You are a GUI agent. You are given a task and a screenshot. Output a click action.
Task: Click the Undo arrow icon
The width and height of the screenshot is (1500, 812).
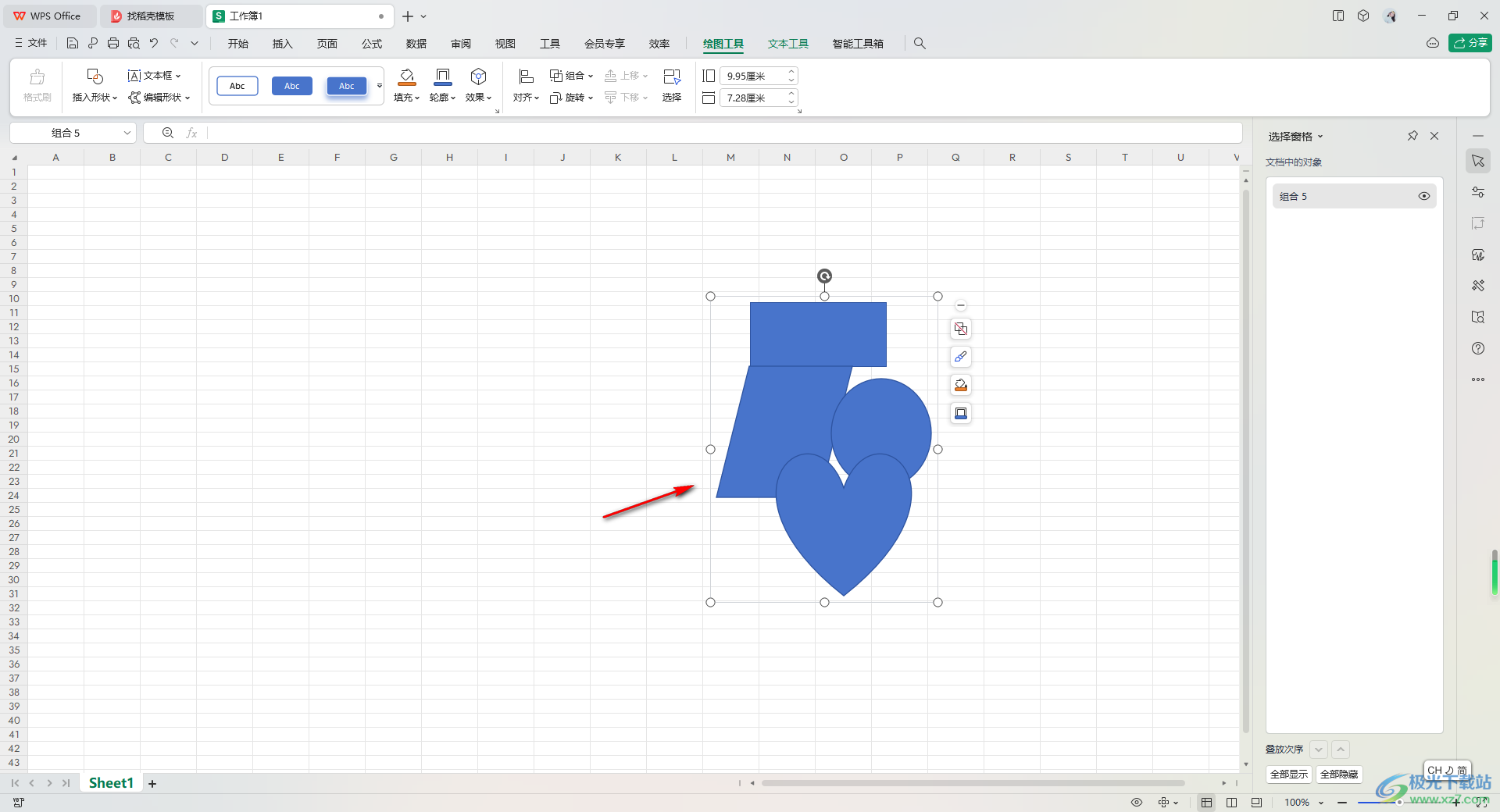pyautogui.click(x=154, y=44)
